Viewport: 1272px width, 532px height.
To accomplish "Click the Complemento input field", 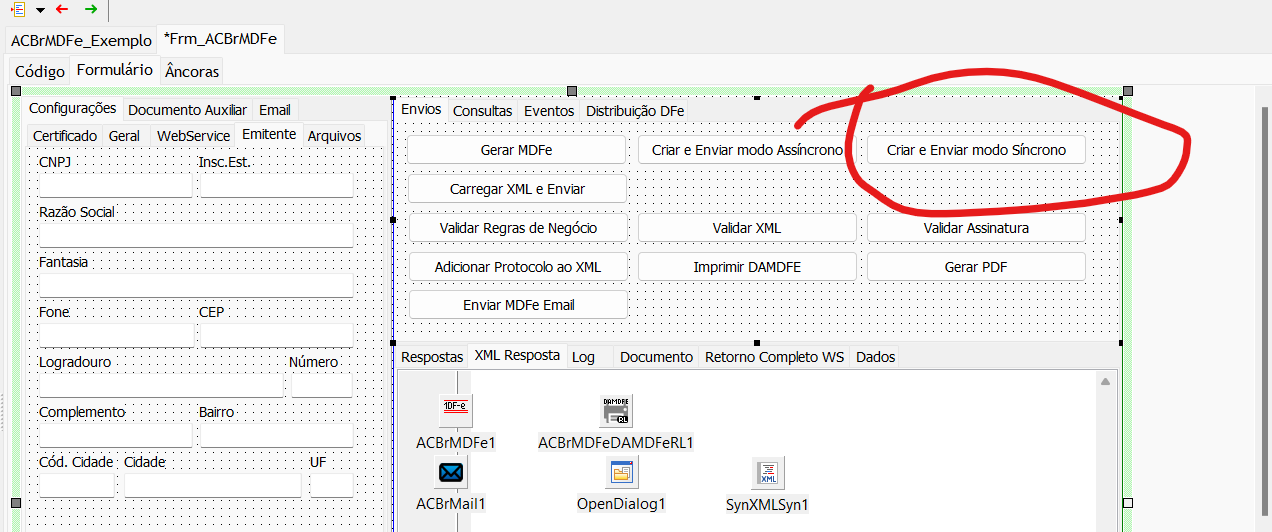I will 115,435.
